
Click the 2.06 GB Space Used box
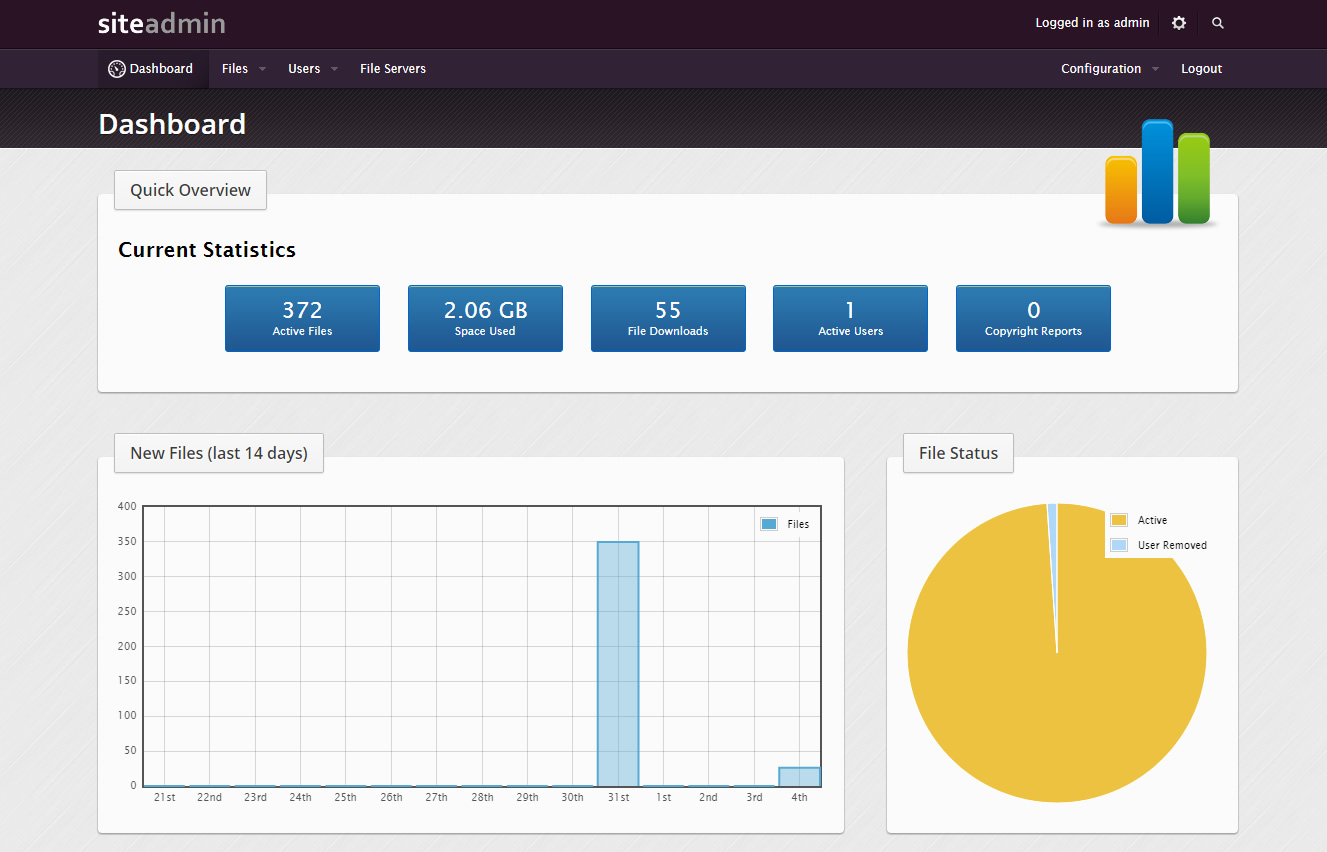tap(485, 318)
